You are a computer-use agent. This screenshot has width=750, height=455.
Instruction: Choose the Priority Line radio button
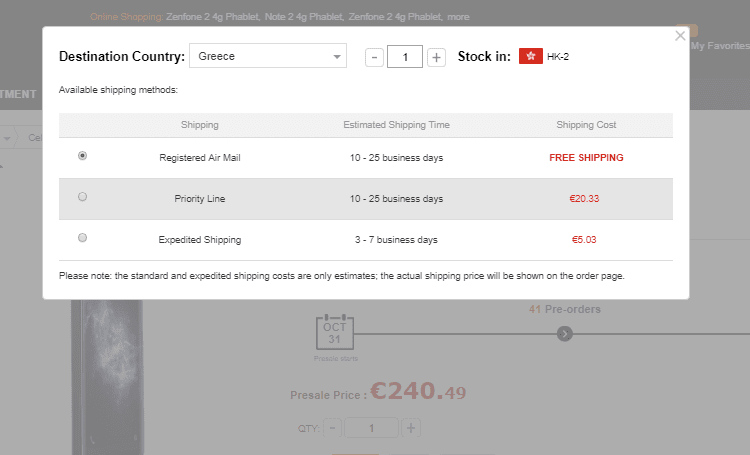click(82, 197)
